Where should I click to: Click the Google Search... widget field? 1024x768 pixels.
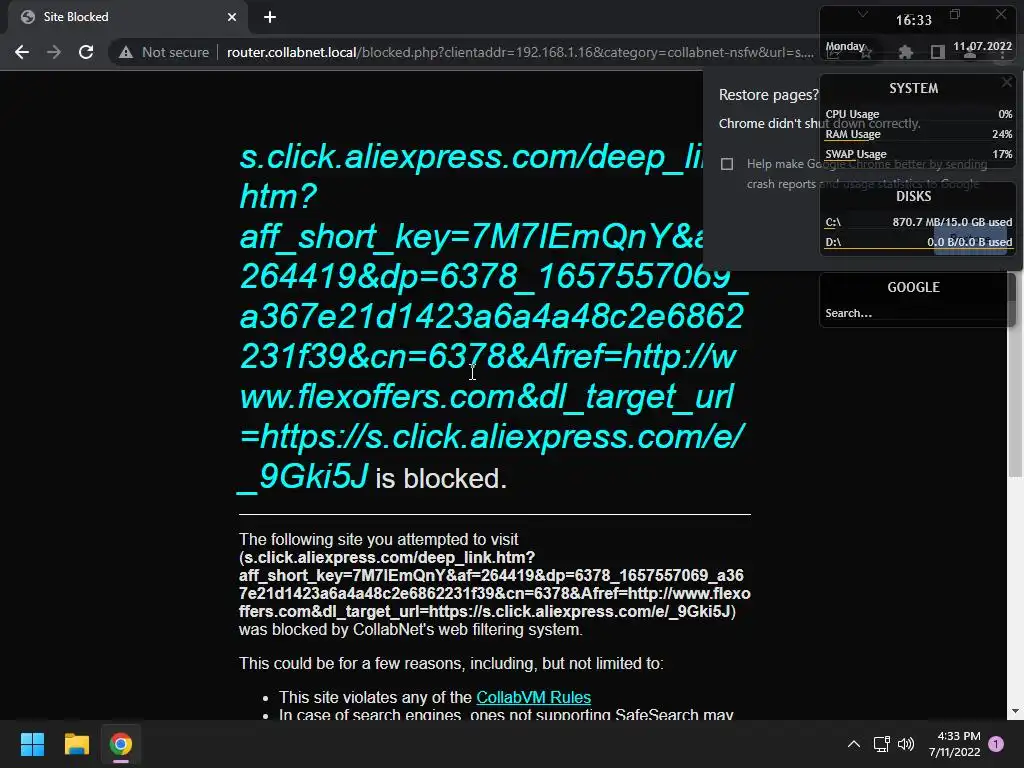point(914,313)
